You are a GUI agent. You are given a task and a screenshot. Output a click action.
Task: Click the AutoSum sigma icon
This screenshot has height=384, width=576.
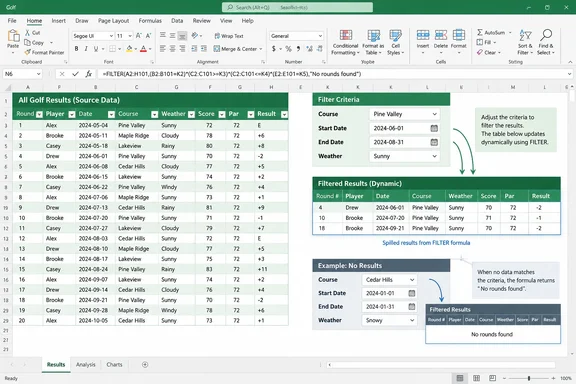(x=480, y=32)
